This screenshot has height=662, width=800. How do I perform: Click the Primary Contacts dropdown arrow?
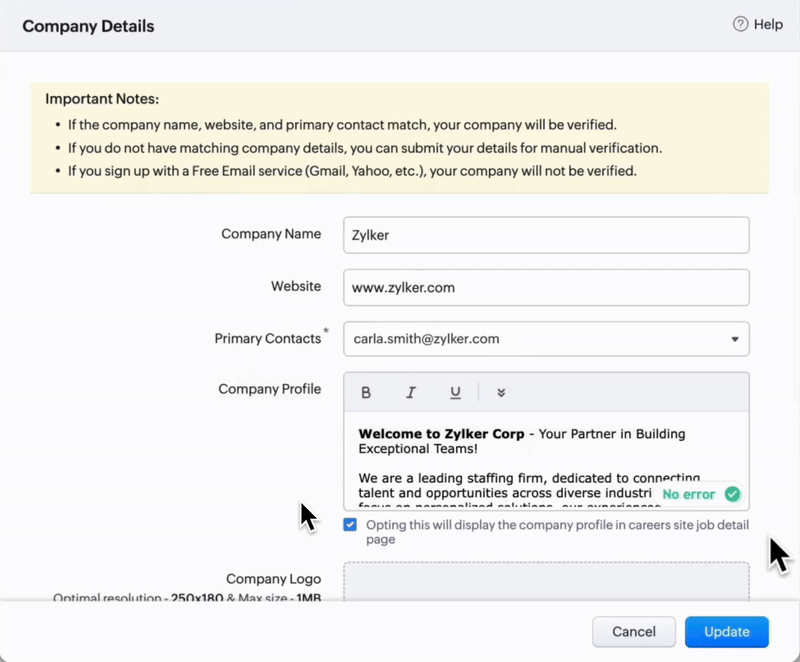point(735,339)
